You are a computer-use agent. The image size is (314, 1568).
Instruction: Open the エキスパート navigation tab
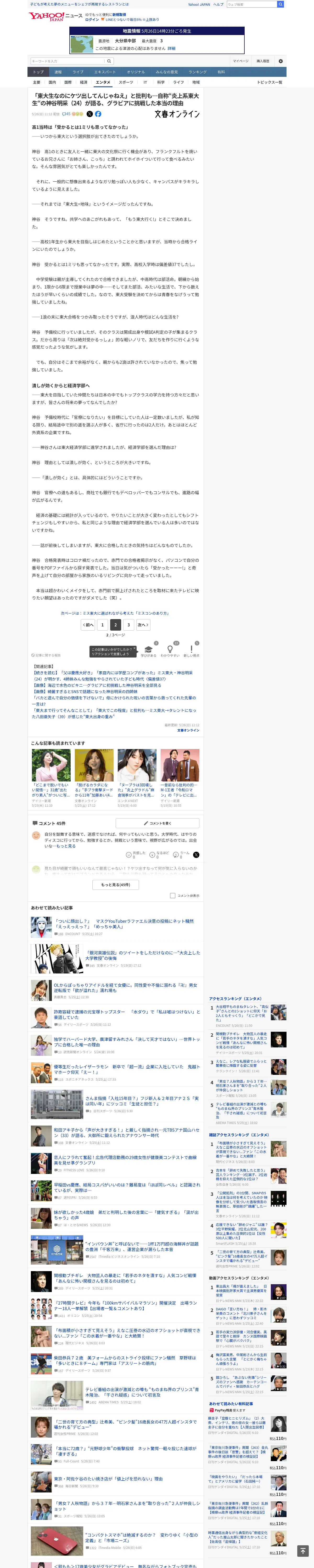105,72
